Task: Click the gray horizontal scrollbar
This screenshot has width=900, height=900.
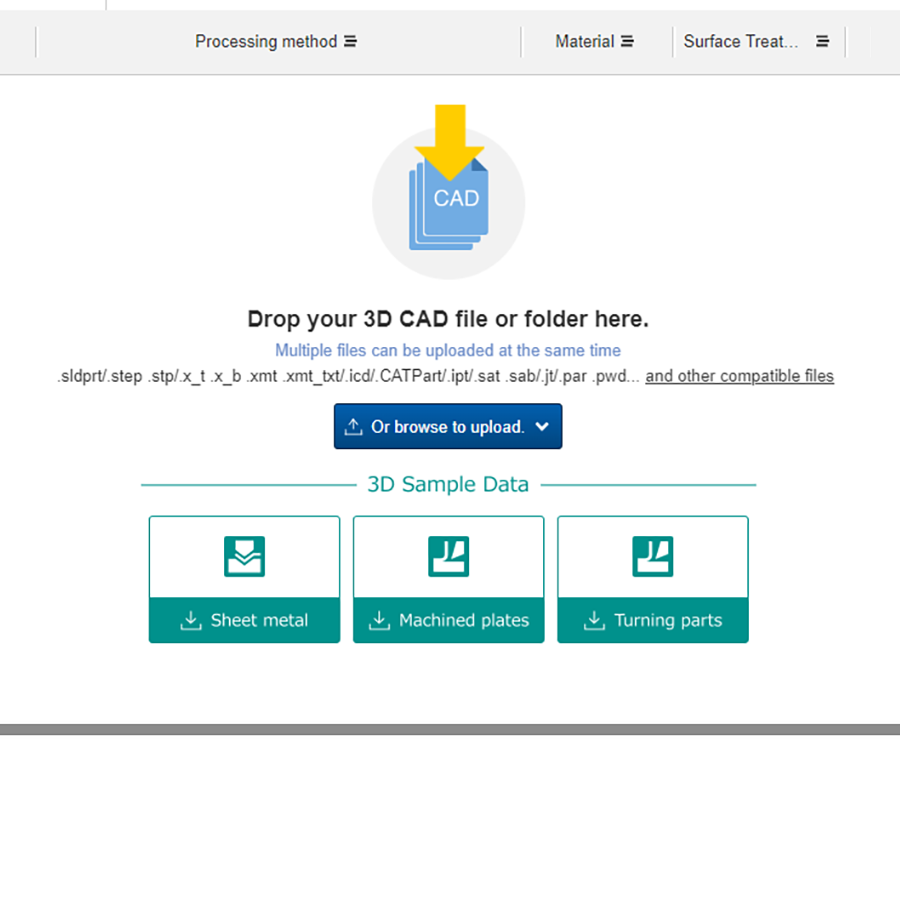Action: [x=450, y=730]
